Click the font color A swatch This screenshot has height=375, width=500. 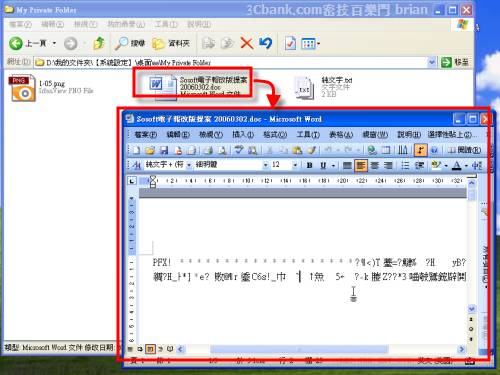tap(457, 165)
